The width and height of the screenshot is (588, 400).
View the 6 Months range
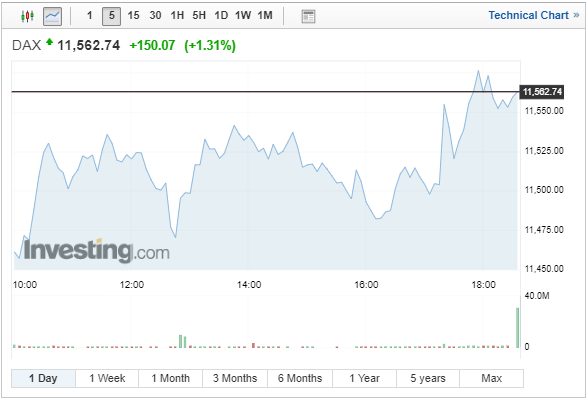click(300, 378)
